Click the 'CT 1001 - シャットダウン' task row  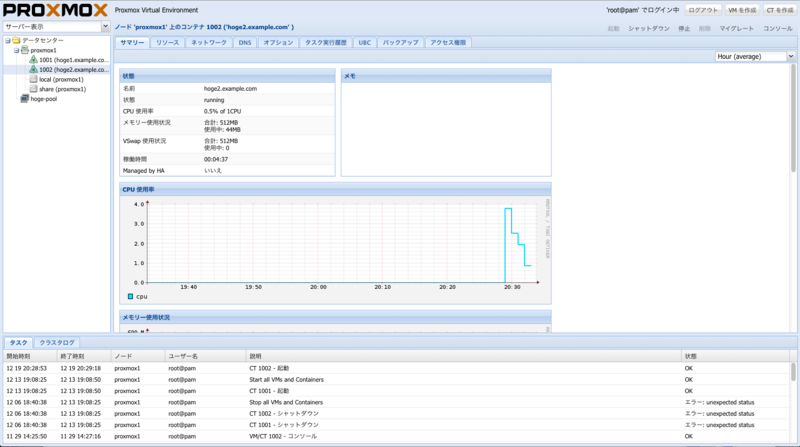point(396,425)
